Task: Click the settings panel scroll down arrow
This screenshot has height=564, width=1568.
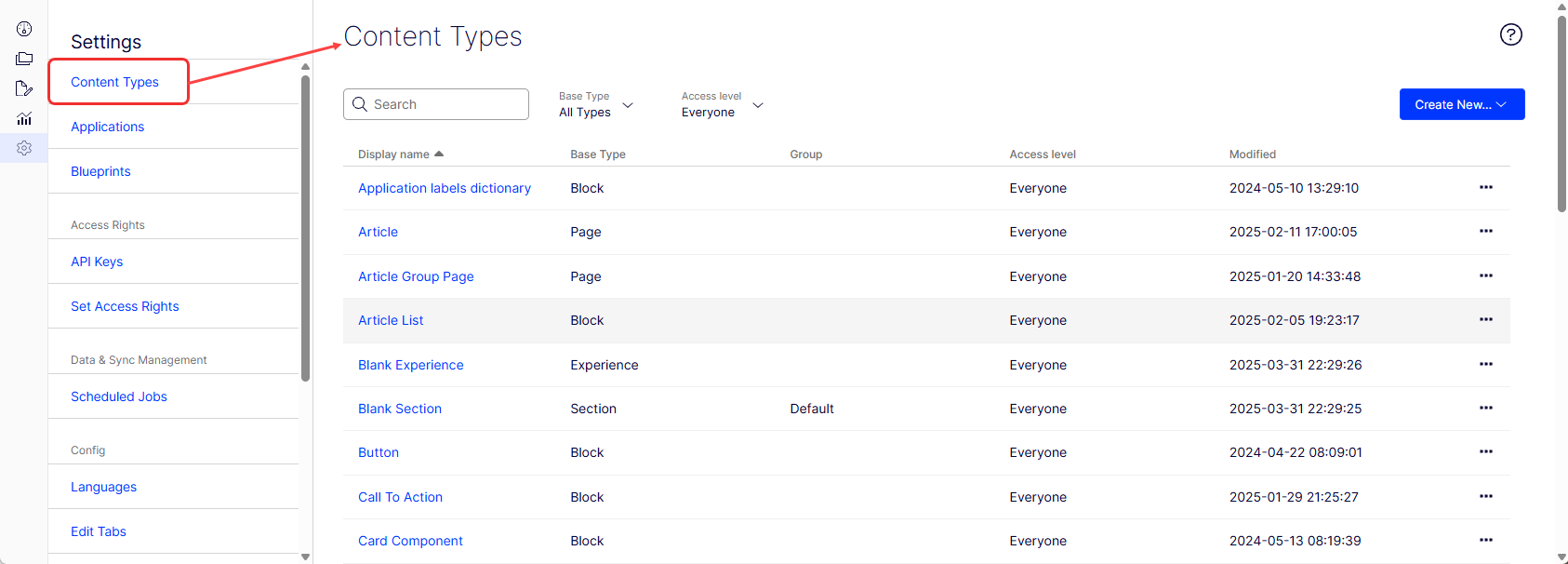Action: (305, 557)
